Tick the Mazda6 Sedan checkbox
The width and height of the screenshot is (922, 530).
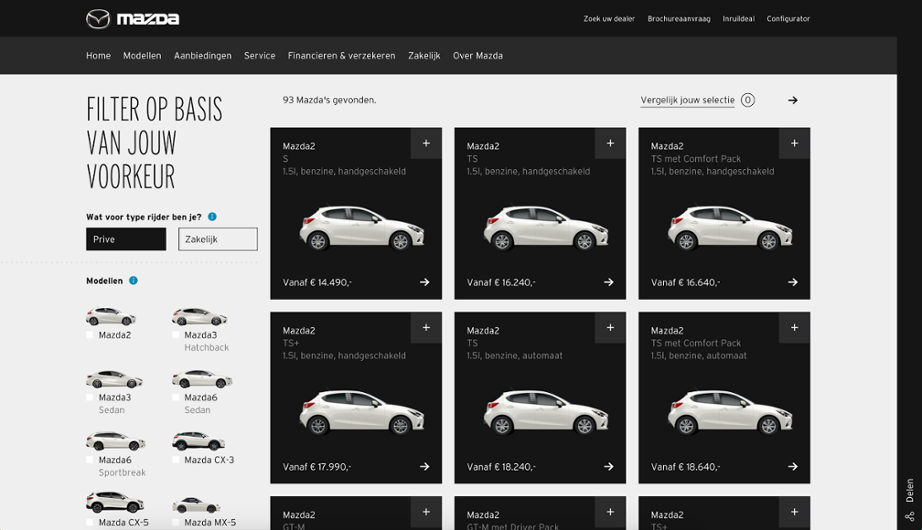(176, 397)
